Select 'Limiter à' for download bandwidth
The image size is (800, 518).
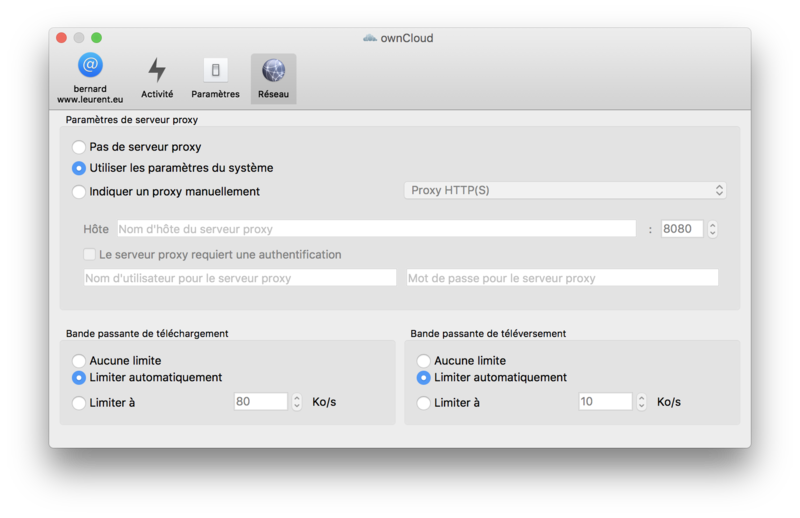(80, 403)
